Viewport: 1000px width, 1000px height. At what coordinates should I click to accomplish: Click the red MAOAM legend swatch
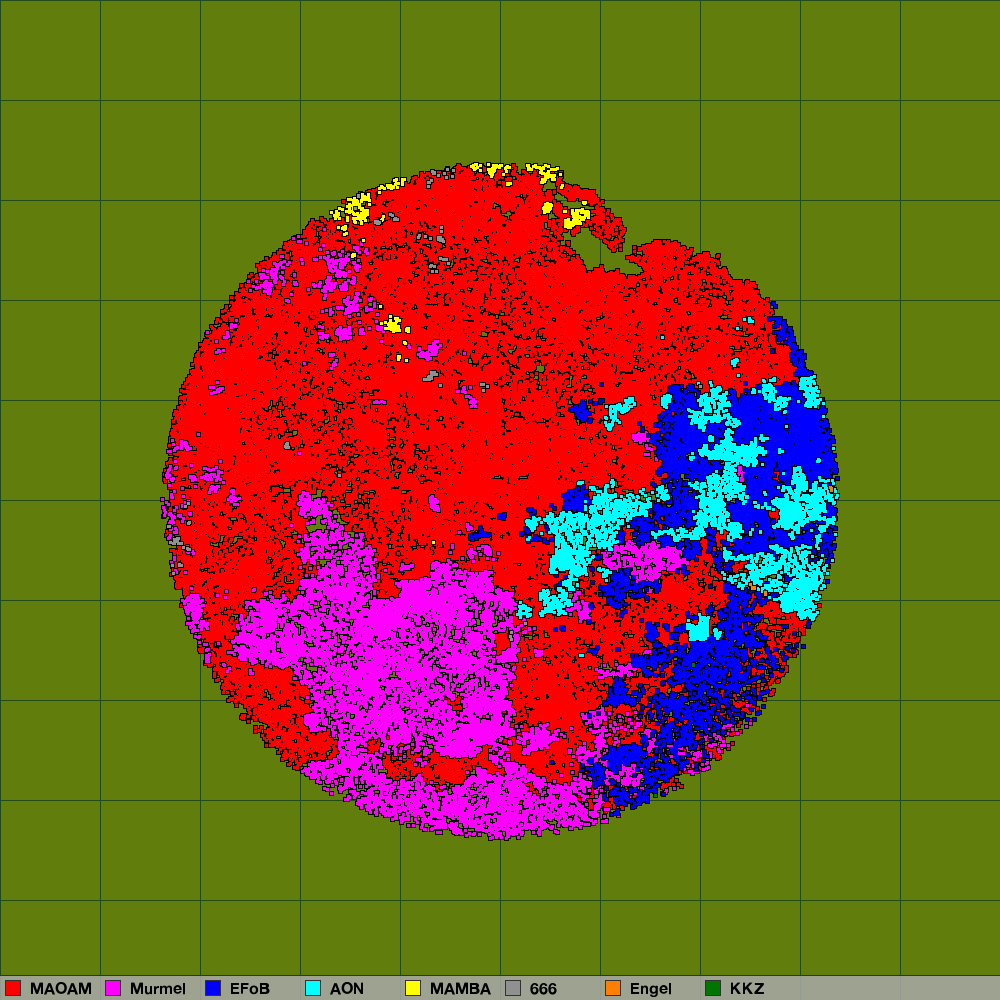(13, 988)
